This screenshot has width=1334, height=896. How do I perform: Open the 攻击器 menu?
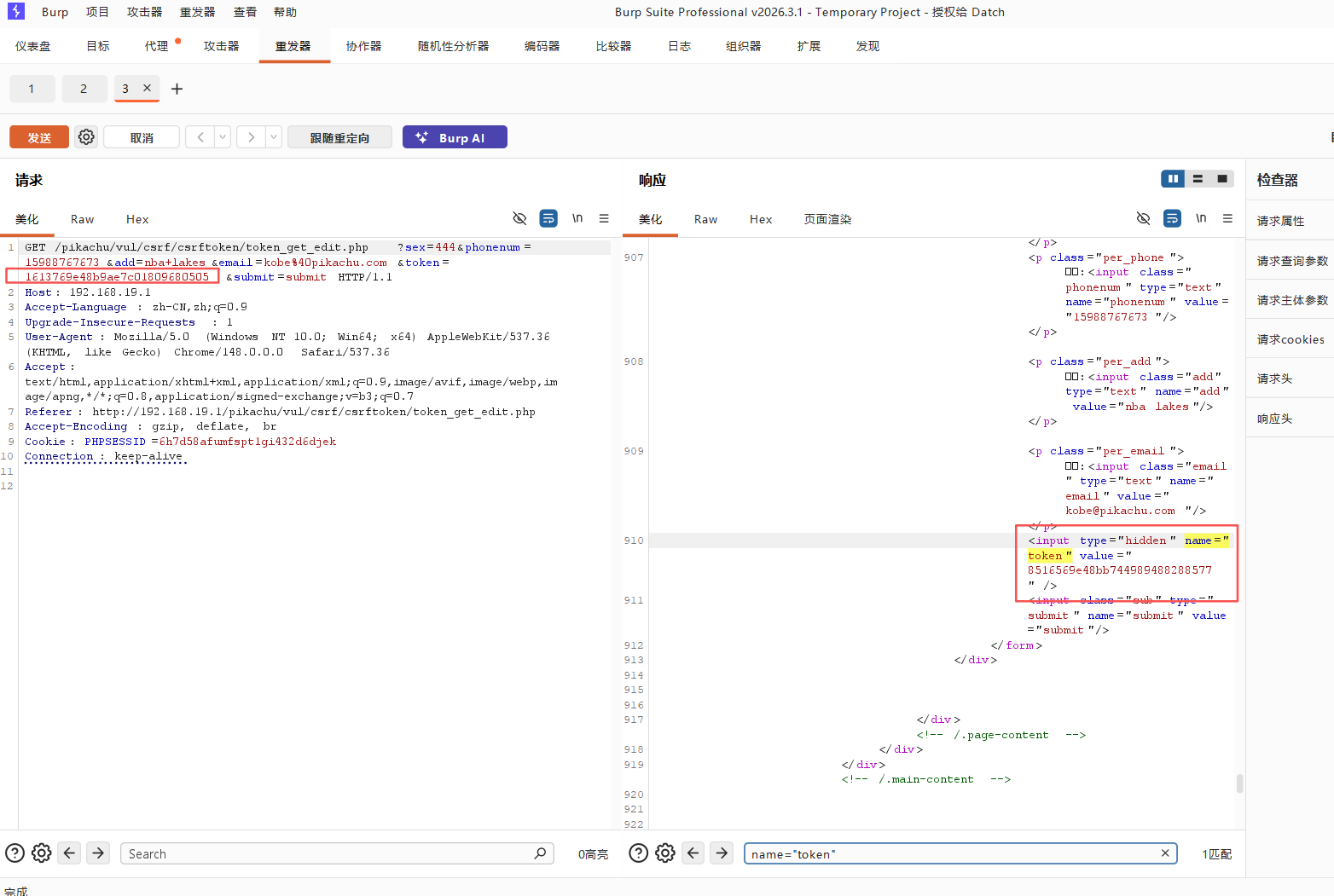(144, 12)
